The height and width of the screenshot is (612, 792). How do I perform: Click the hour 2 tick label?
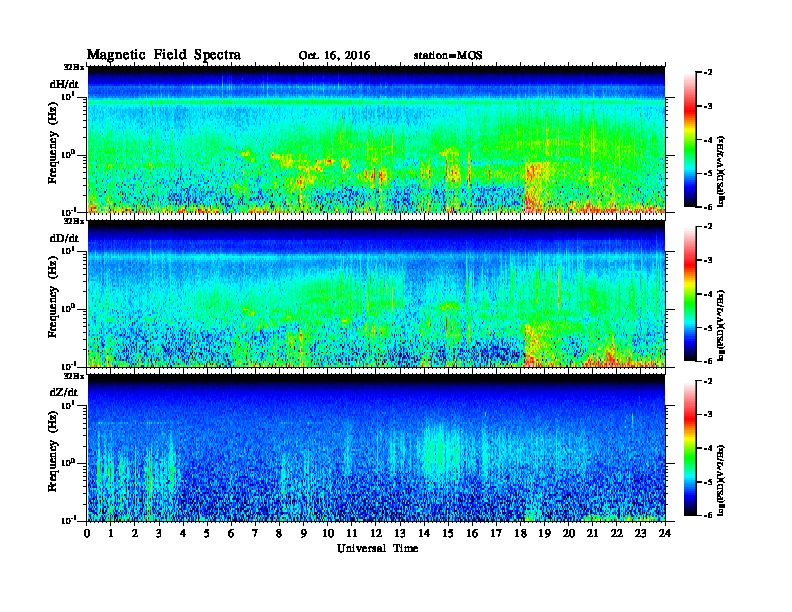pos(135,533)
